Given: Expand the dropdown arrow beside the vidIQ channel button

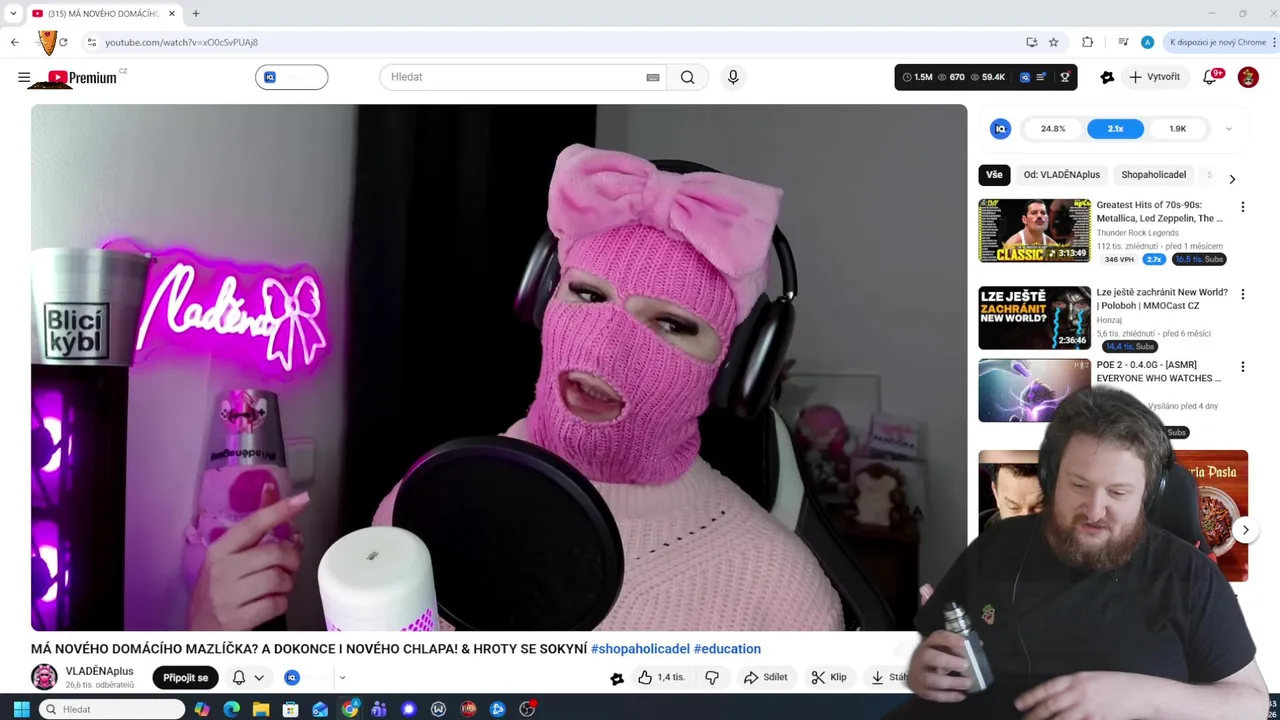Looking at the screenshot, I should [x=342, y=677].
